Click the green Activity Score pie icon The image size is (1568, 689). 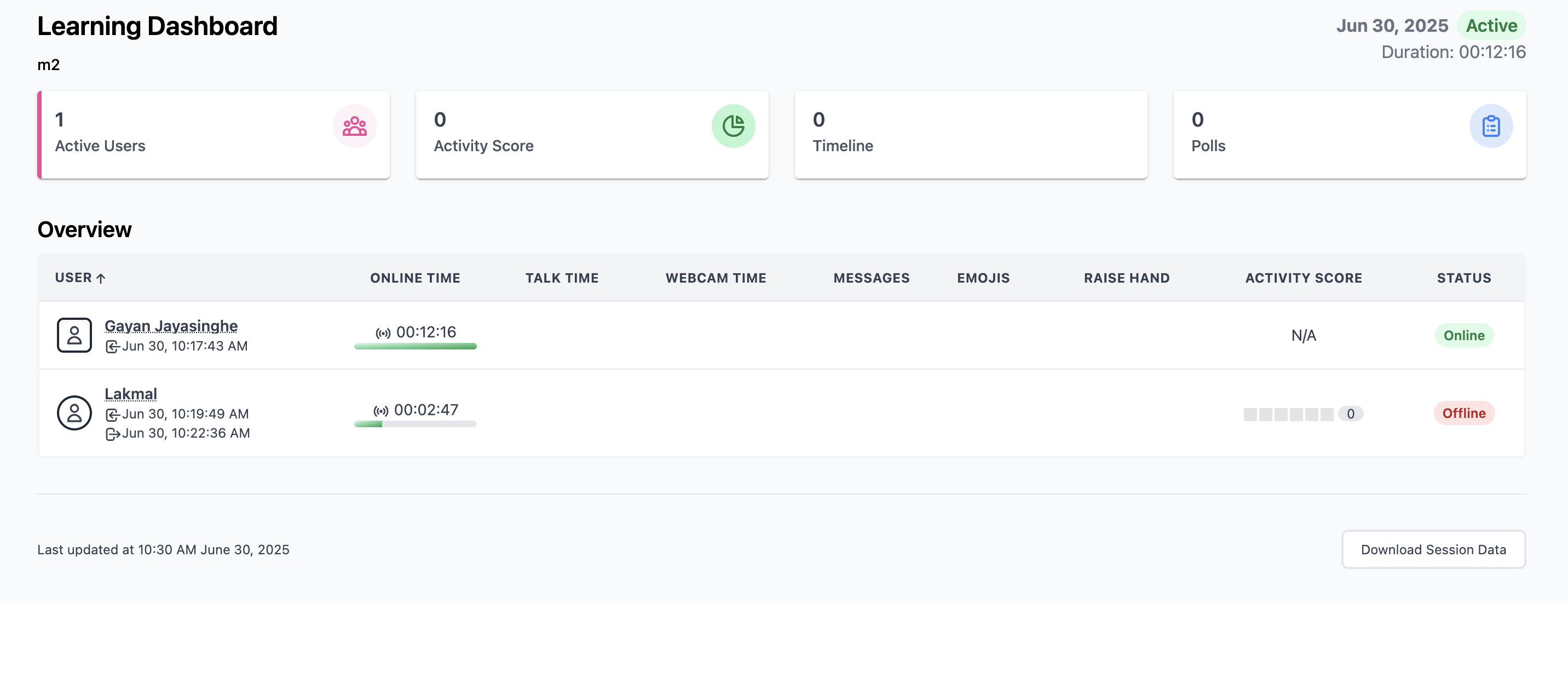pos(733,126)
